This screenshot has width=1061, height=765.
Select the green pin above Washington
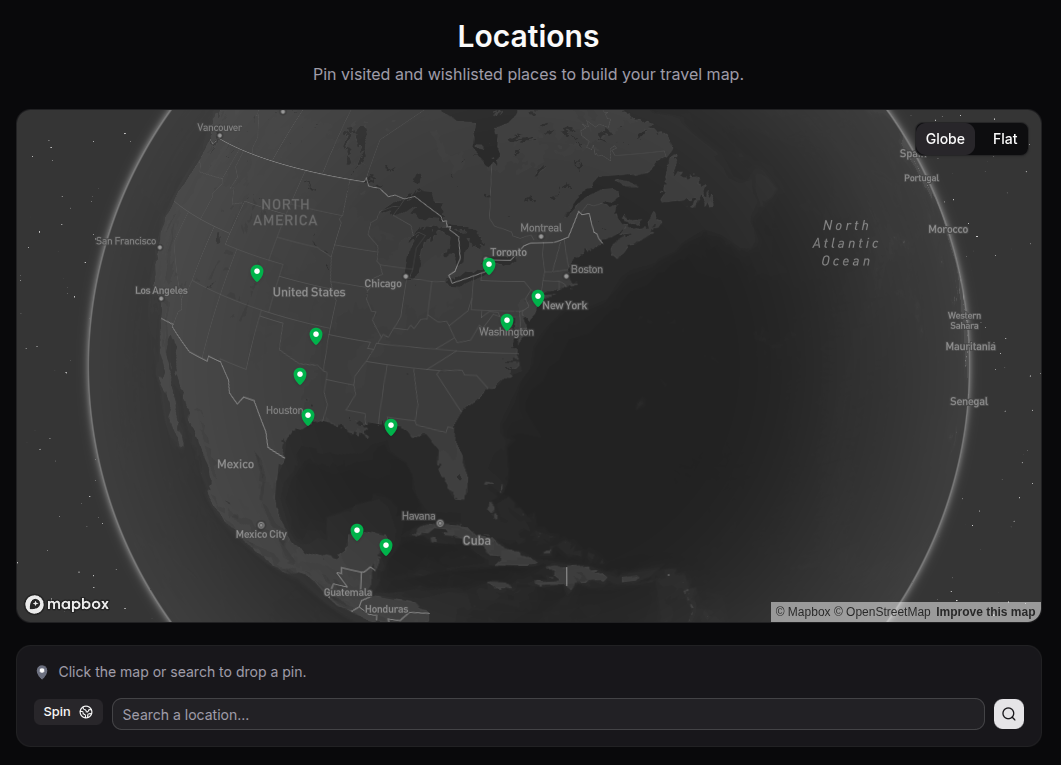click(x=507, y=322)
